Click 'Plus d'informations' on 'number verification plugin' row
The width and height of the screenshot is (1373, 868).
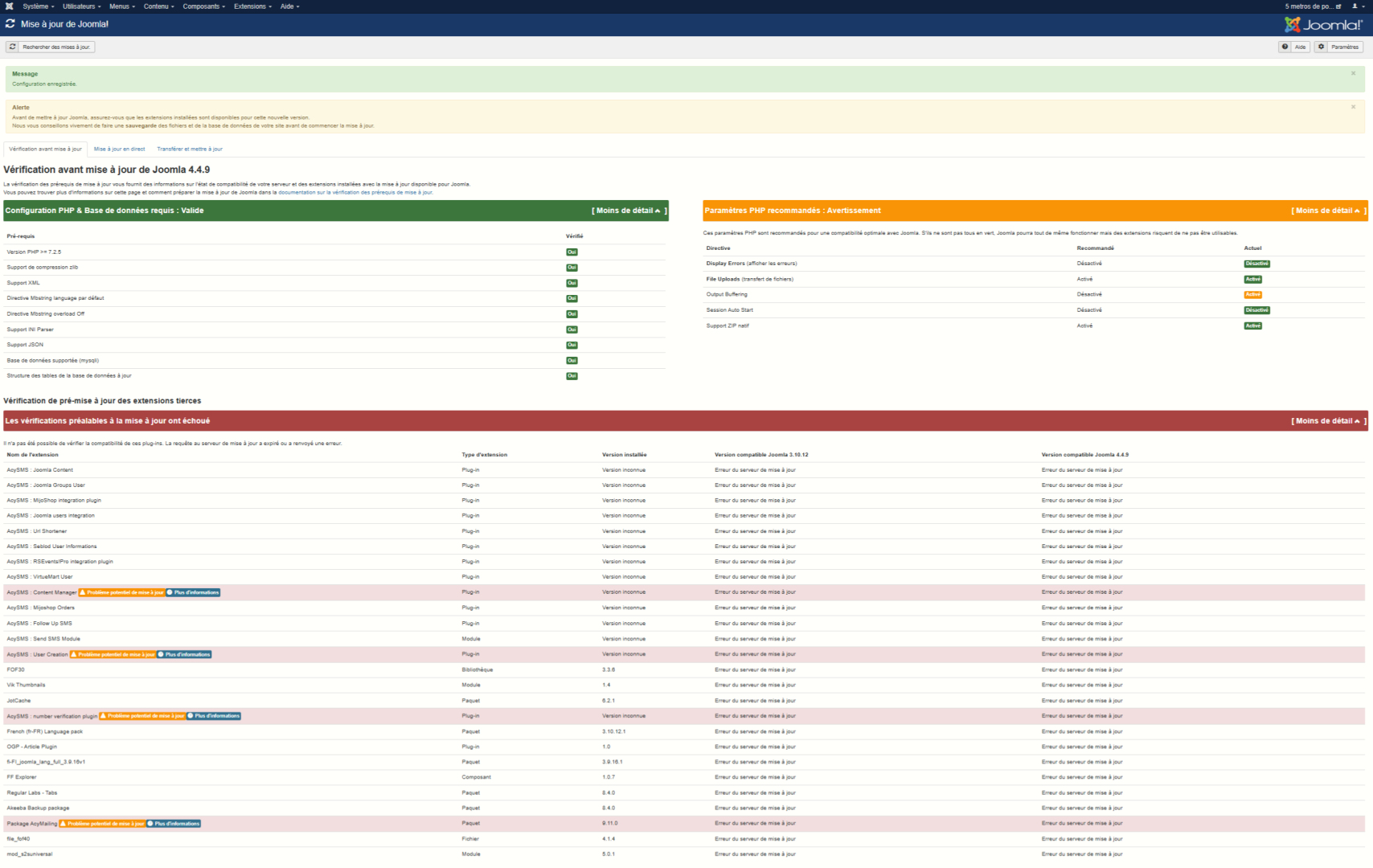(214, 716)
